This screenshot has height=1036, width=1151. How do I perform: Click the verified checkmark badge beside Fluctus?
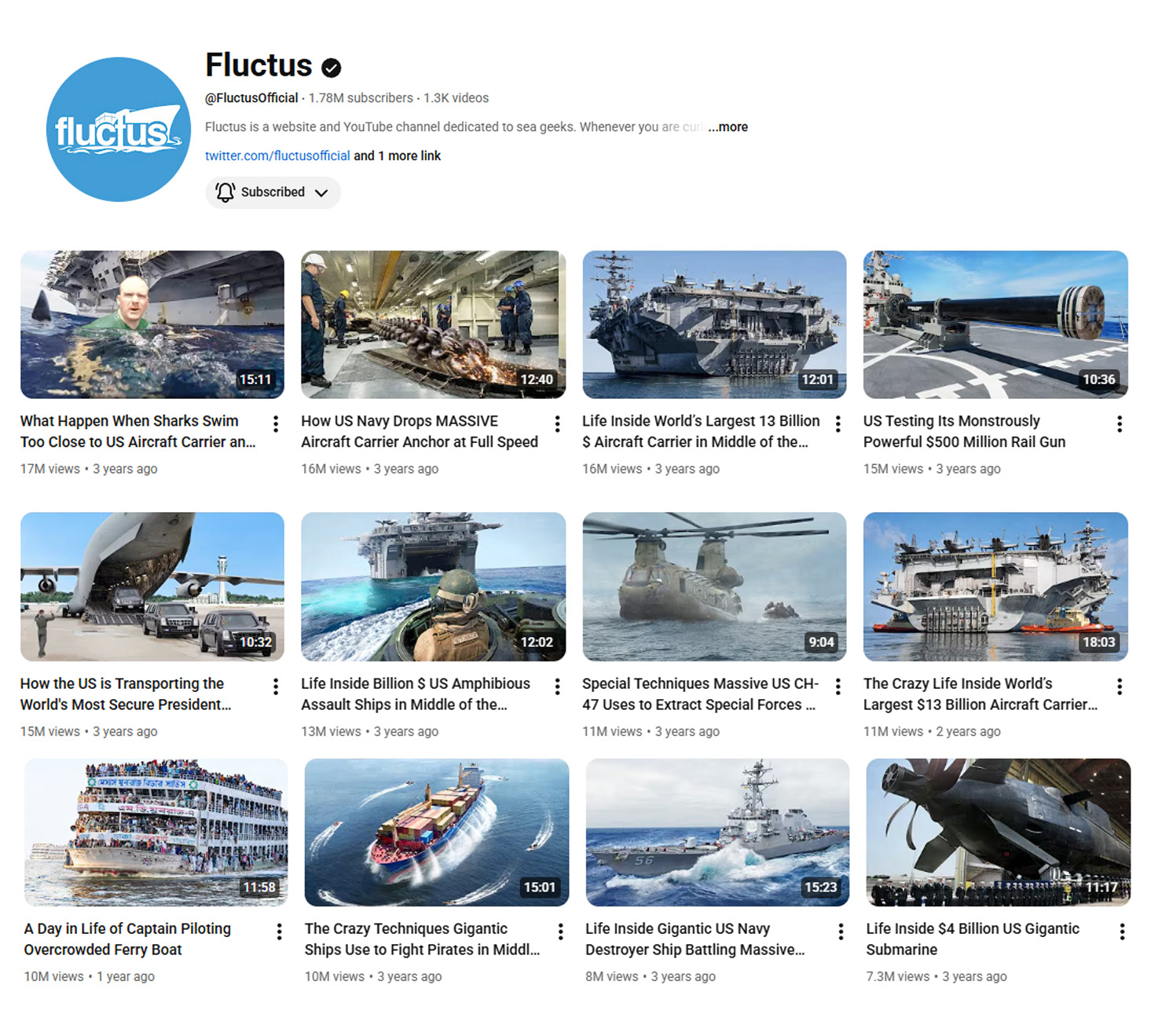pyautogui.click(x=332, y=68)
